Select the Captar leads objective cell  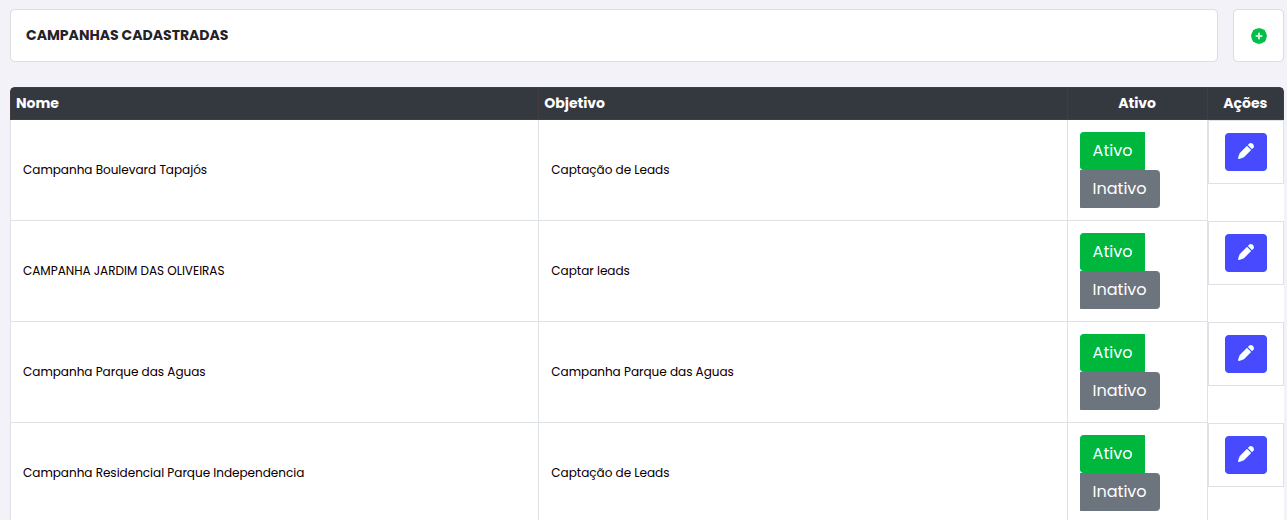tap(803, 271)
